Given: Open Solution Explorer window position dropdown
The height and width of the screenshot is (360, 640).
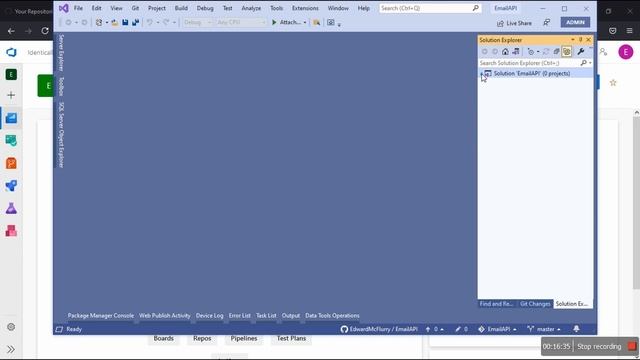Looking at the screenshot, I should point(573,40).
